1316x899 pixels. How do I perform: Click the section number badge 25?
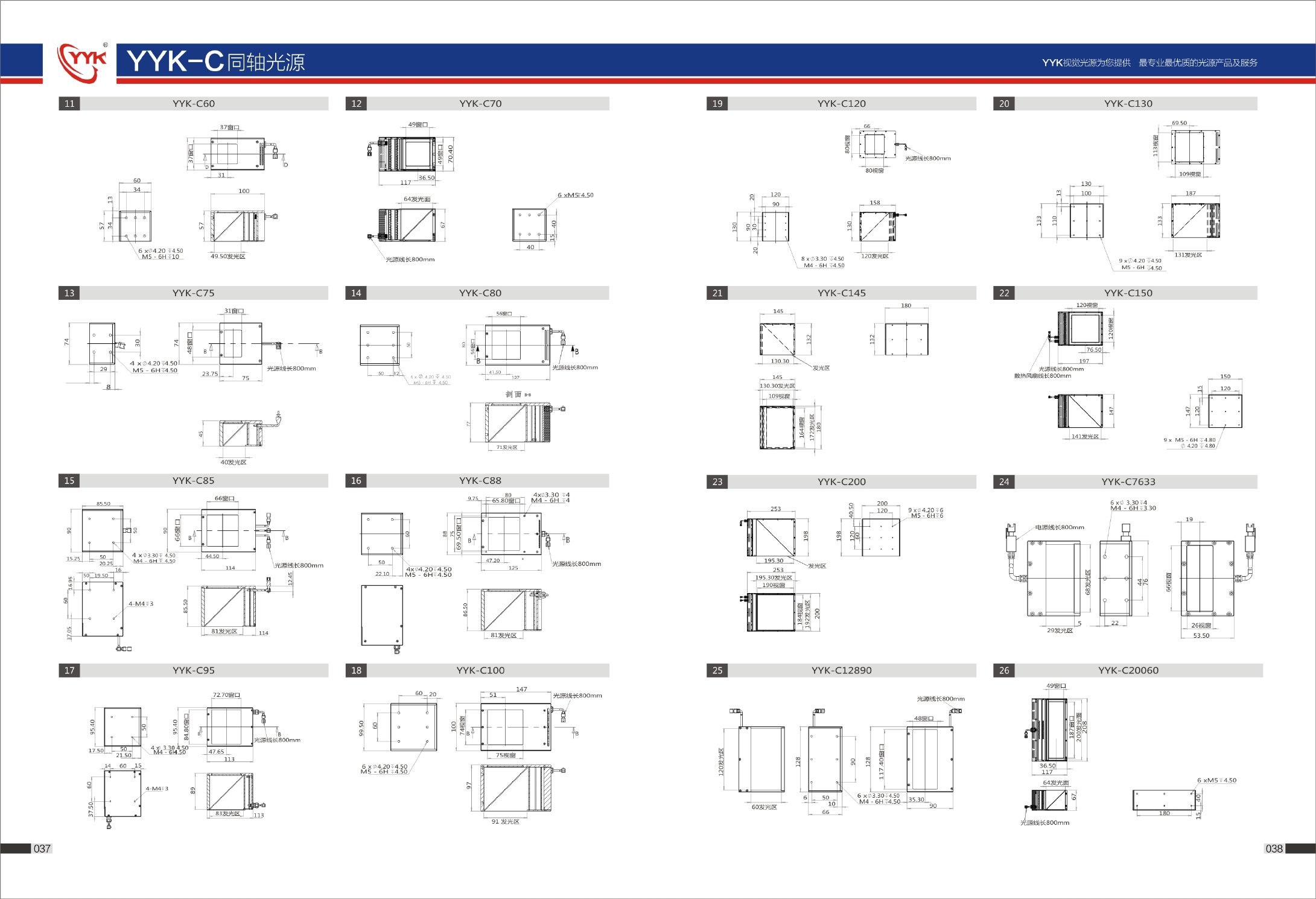click(717, 670)
